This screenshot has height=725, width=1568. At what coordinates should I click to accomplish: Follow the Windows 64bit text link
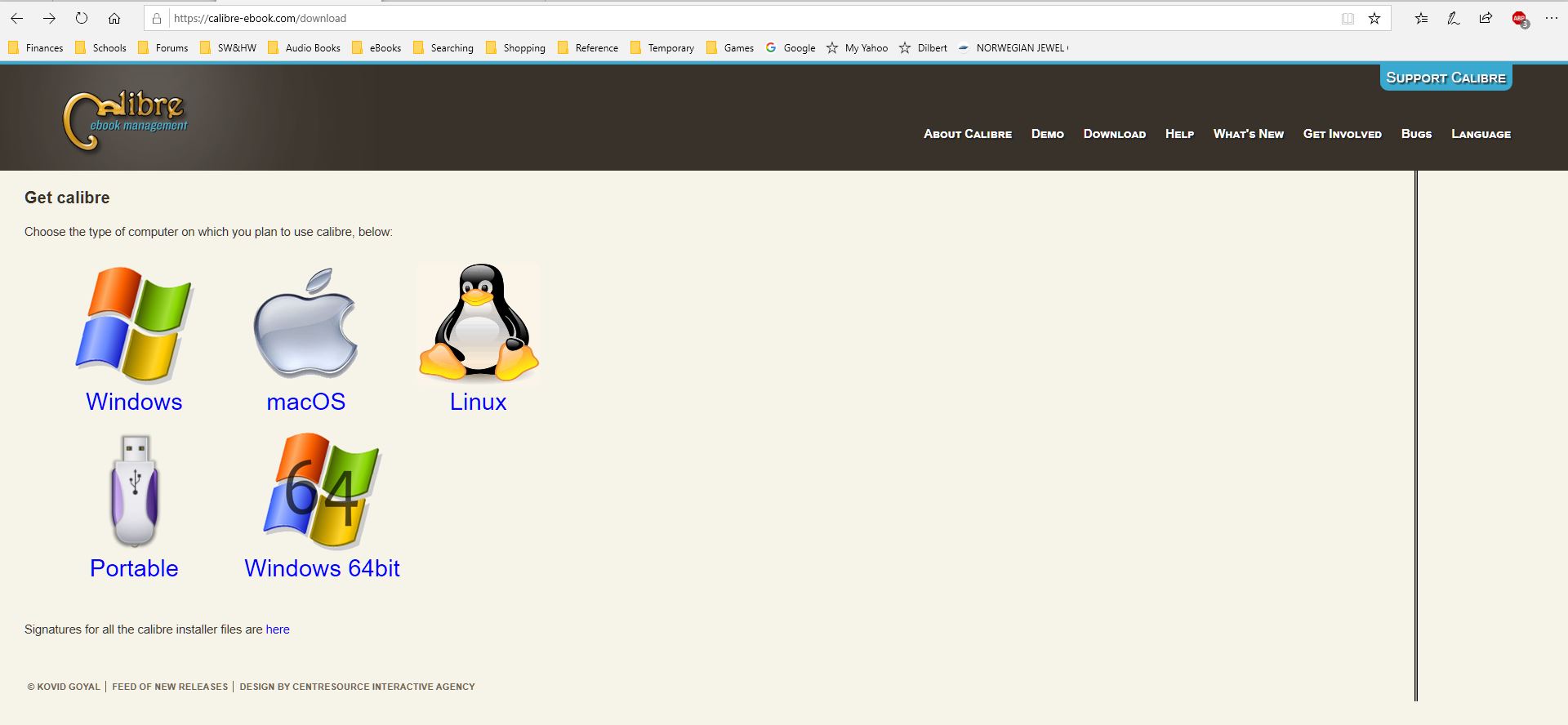[323, 568]
